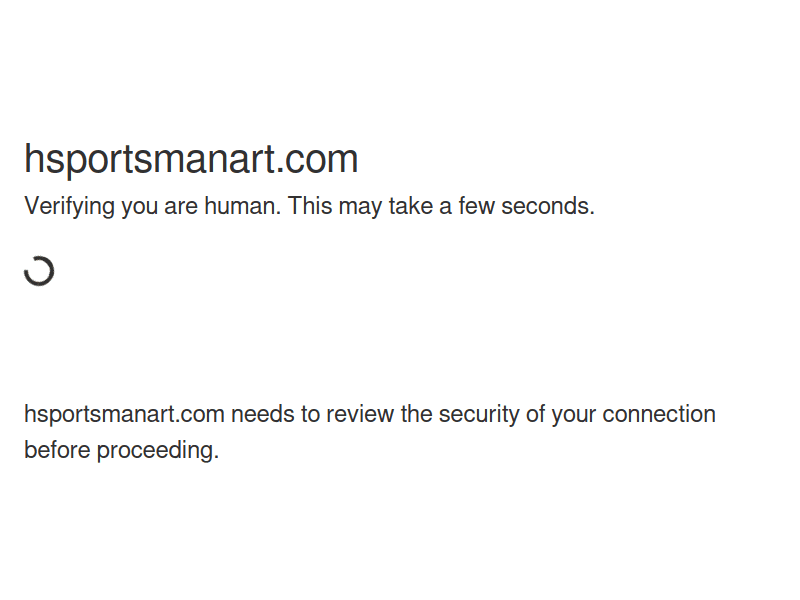The width and height of the screenshot is (800, 600).
Task: Click the word "few" in the verification line
Action: [477, 207]
